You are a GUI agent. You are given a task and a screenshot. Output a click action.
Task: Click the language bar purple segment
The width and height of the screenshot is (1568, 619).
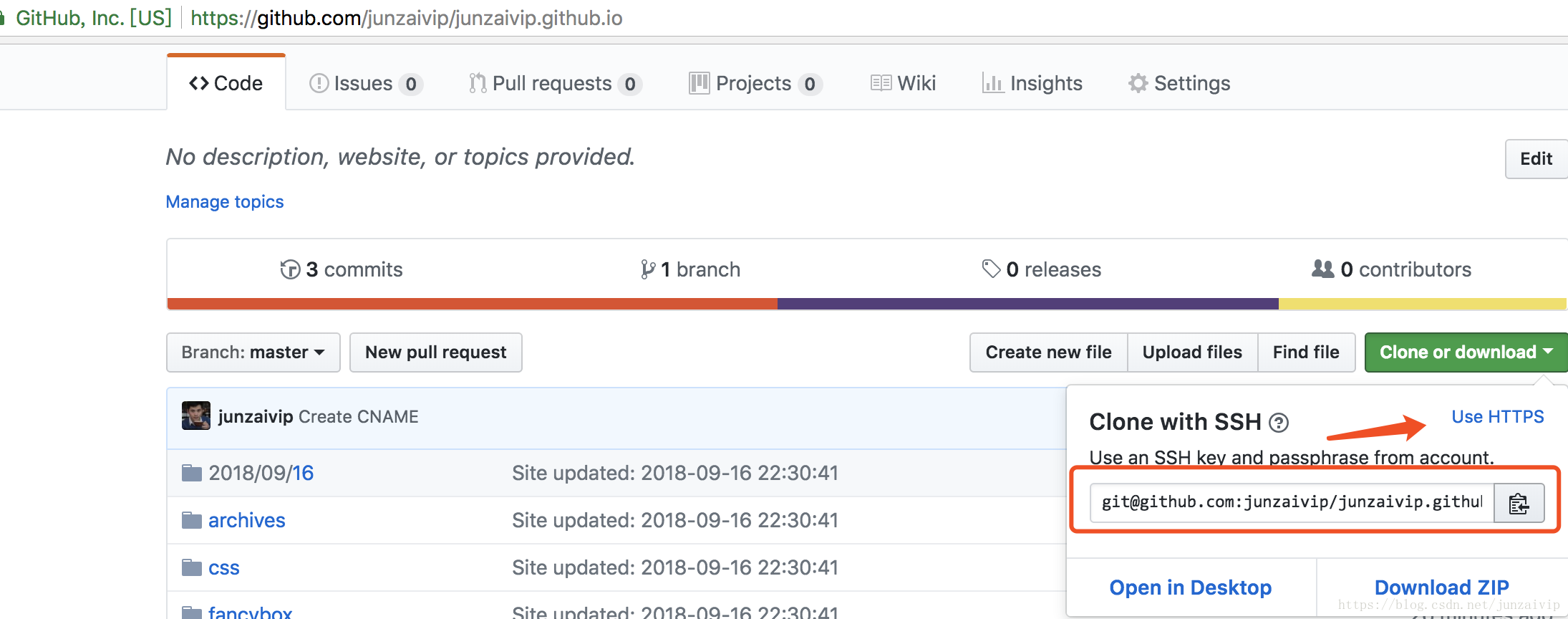point(1028,304)
